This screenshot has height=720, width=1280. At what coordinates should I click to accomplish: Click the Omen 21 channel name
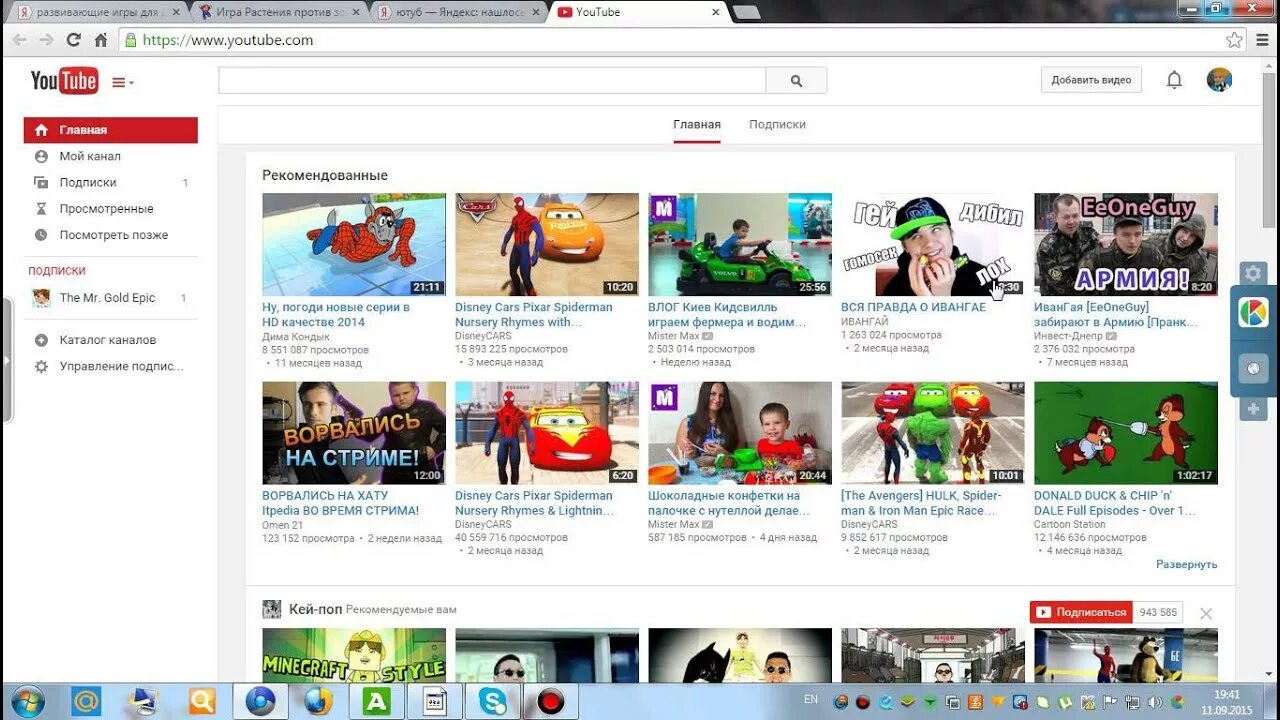click(283, 524)
